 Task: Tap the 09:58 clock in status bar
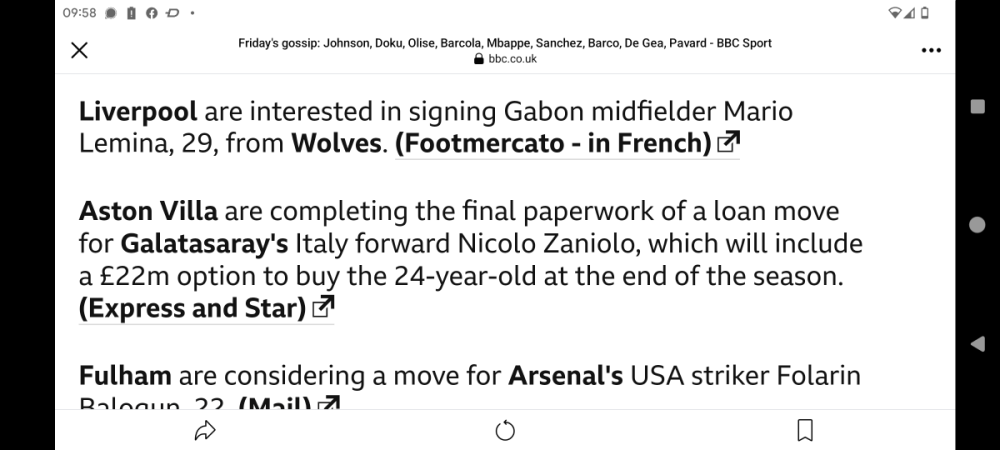click(79, 13)
